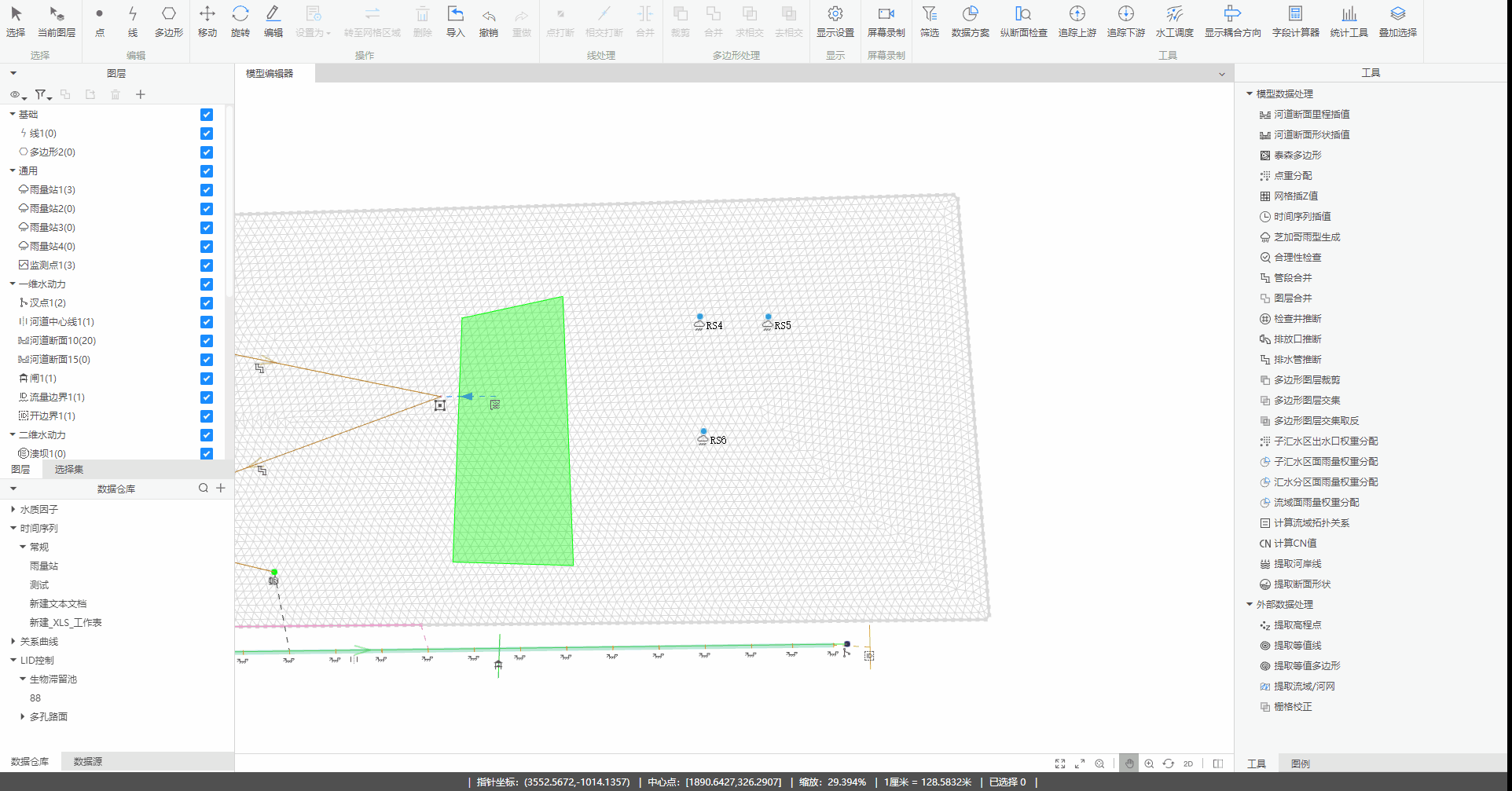Viewport: 1512px width, 791px height.
Task: Start 屏幕录制 screen recording
Action: pos(886,21)
